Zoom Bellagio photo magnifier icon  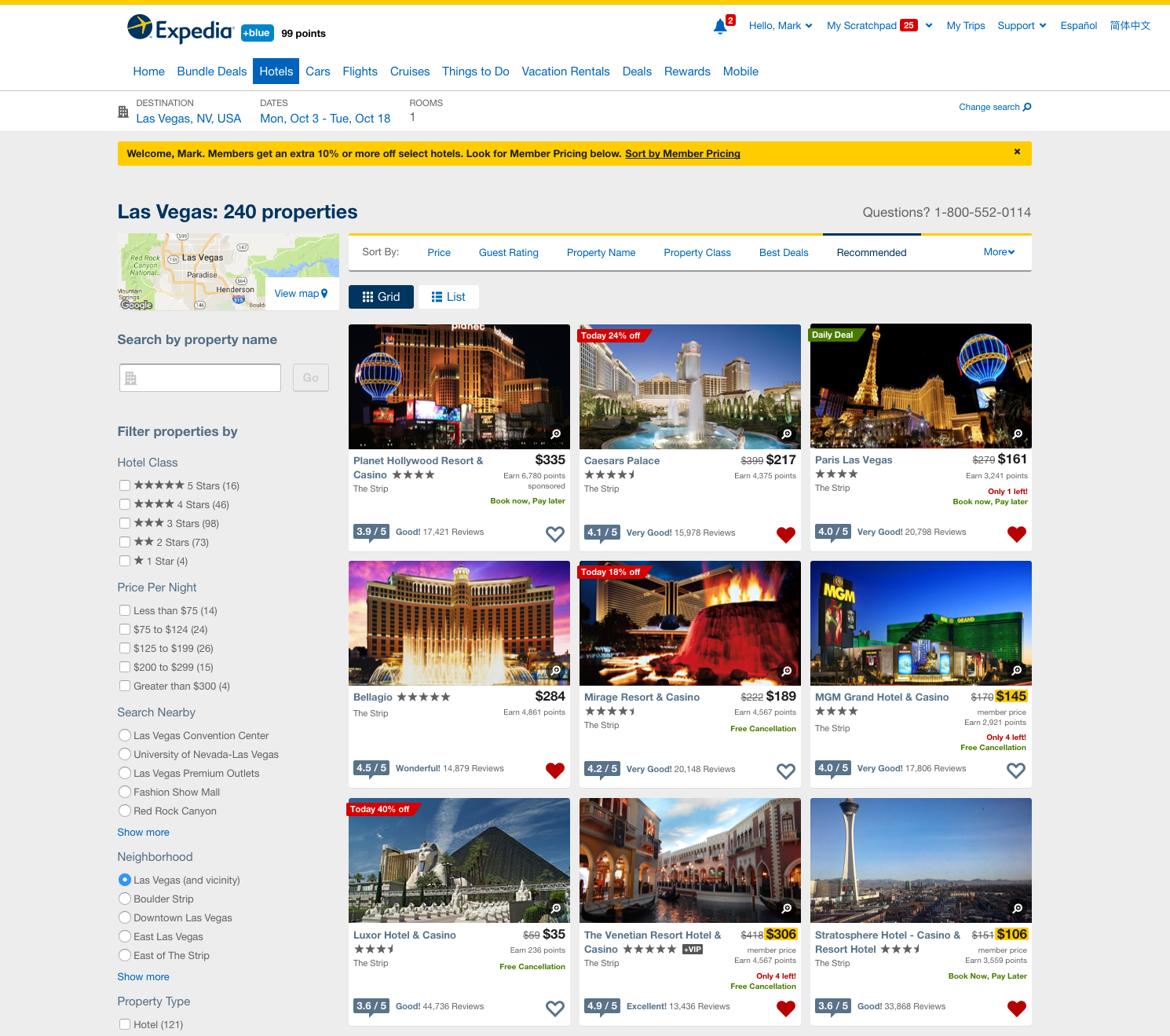pos(556,671)
